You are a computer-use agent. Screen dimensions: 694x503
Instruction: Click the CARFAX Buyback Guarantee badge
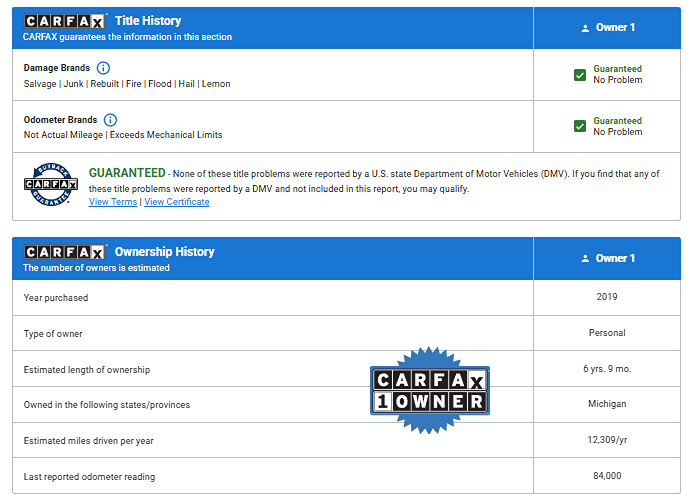[50, 185]
